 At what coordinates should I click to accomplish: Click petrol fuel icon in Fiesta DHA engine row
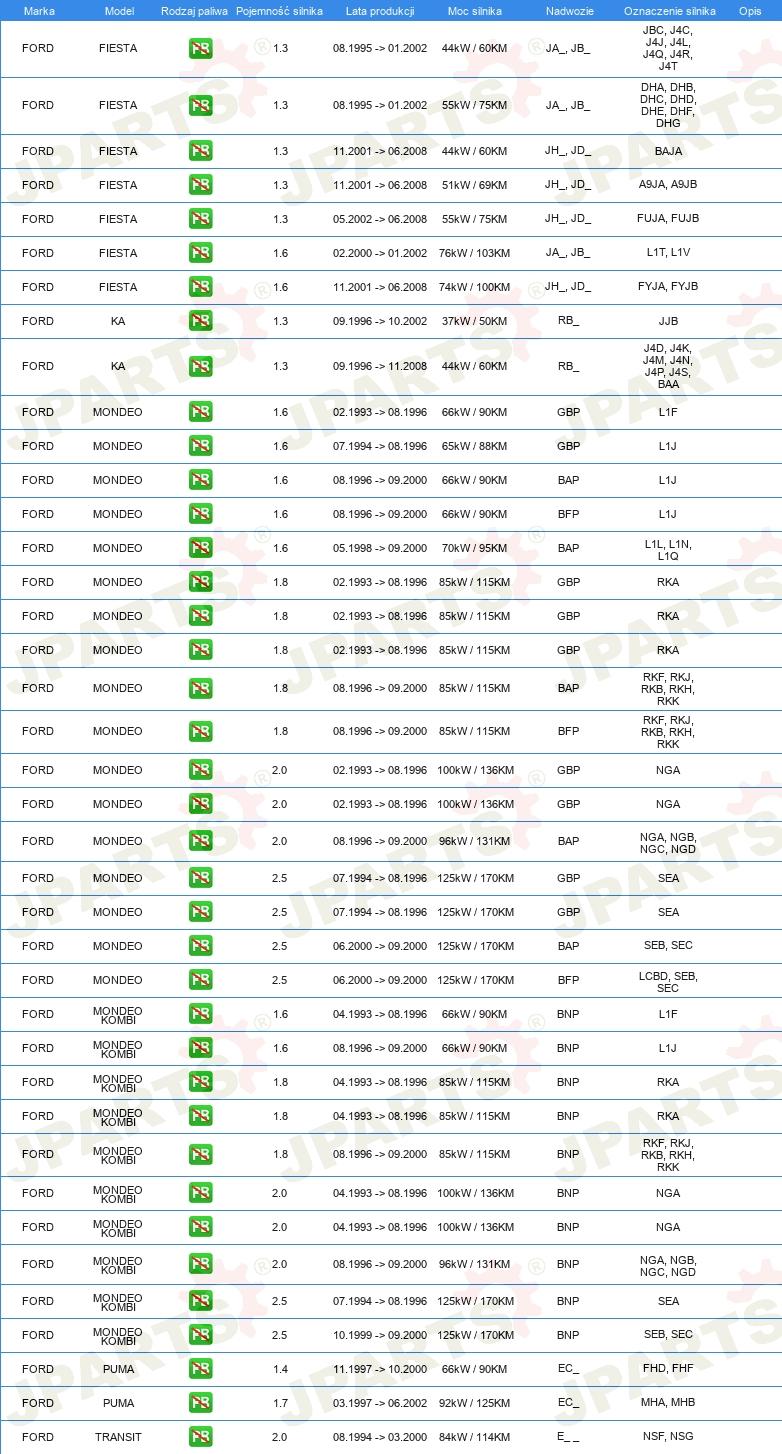pyautogui.click(x=200, y=105)
